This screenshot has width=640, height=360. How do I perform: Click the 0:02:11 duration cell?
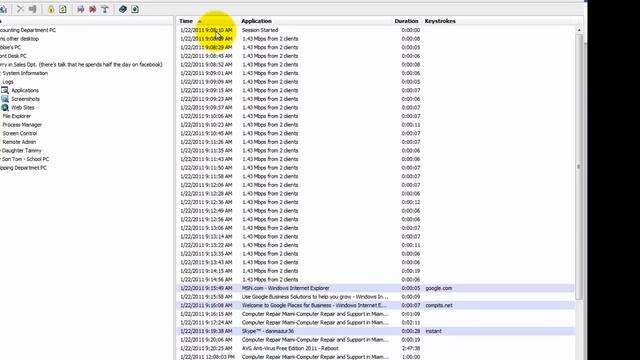click(x=411, y=322)
